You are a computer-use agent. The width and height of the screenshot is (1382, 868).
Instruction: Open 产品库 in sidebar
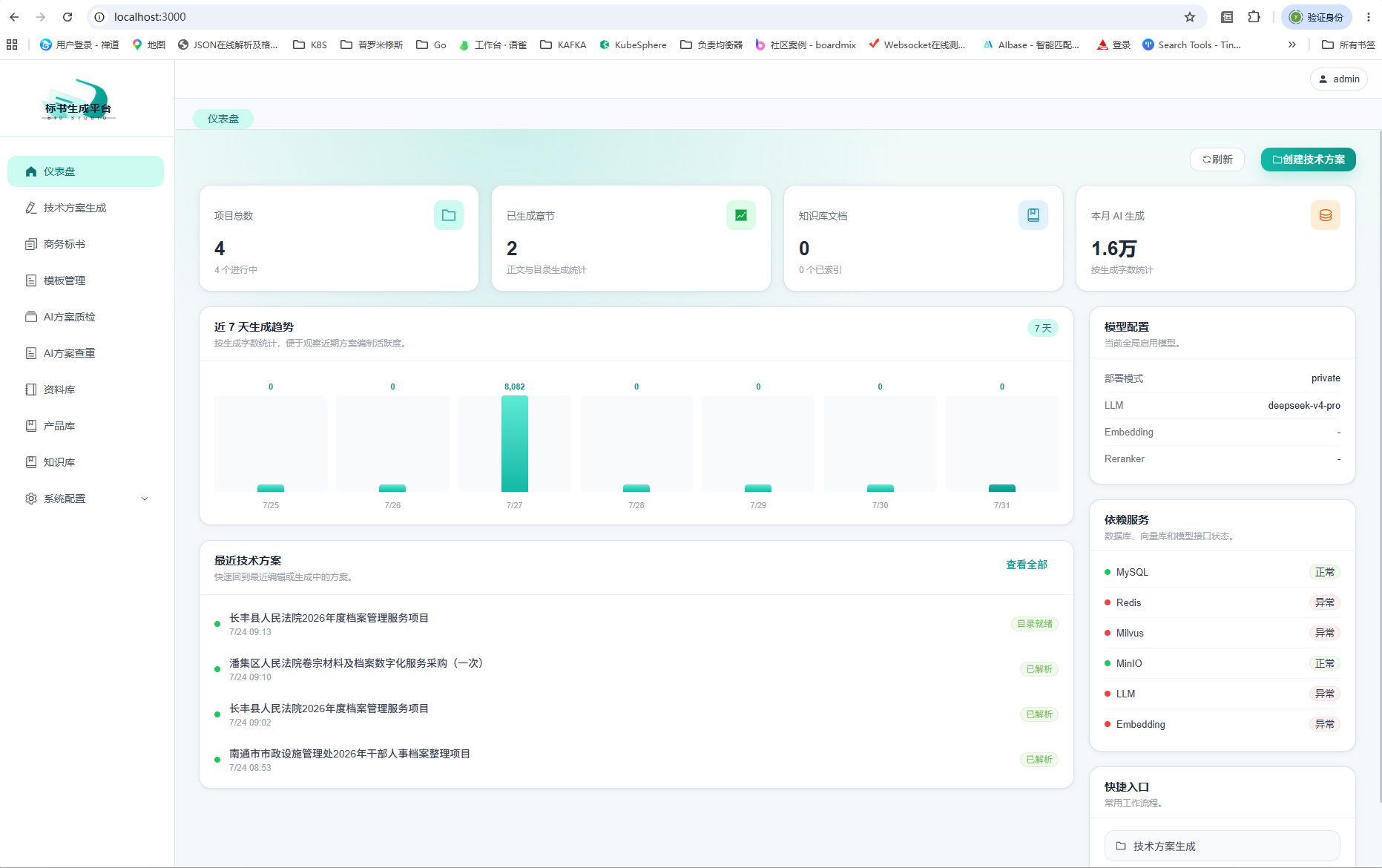point(85,426)
